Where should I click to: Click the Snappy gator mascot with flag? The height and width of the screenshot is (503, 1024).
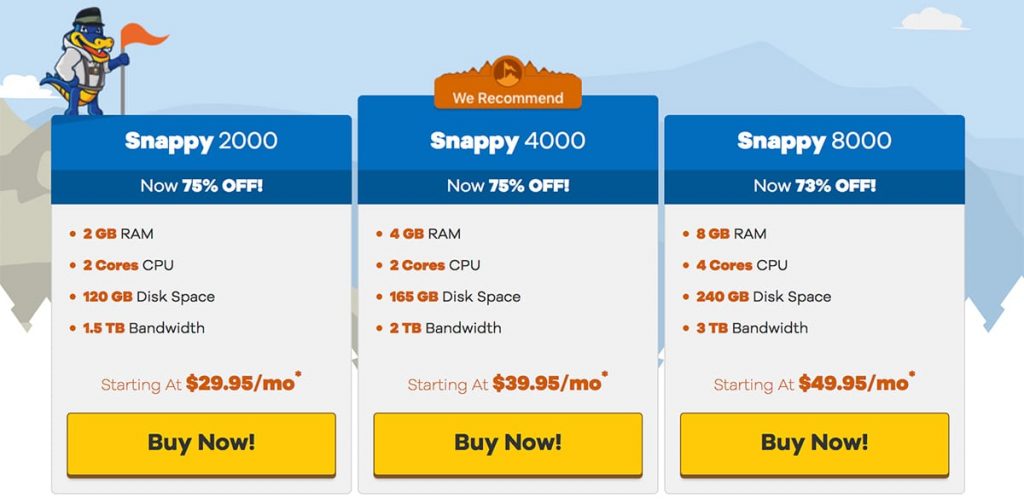tap(85, 62)
